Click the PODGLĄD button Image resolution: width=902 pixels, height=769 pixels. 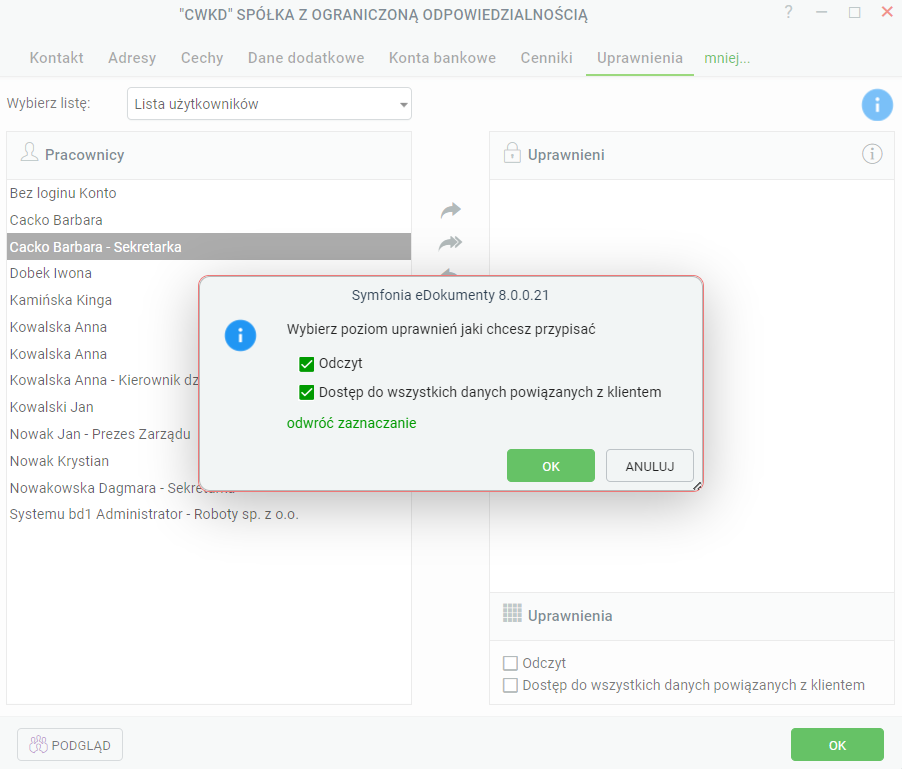click(70, 745)
